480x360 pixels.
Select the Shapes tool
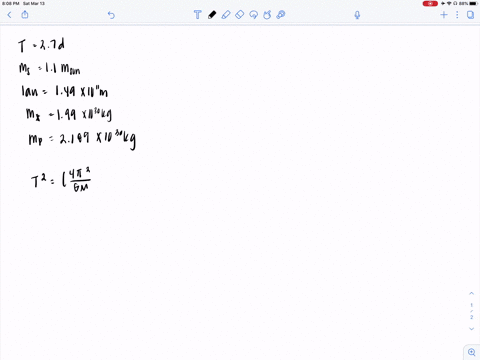tap(267, 15)
